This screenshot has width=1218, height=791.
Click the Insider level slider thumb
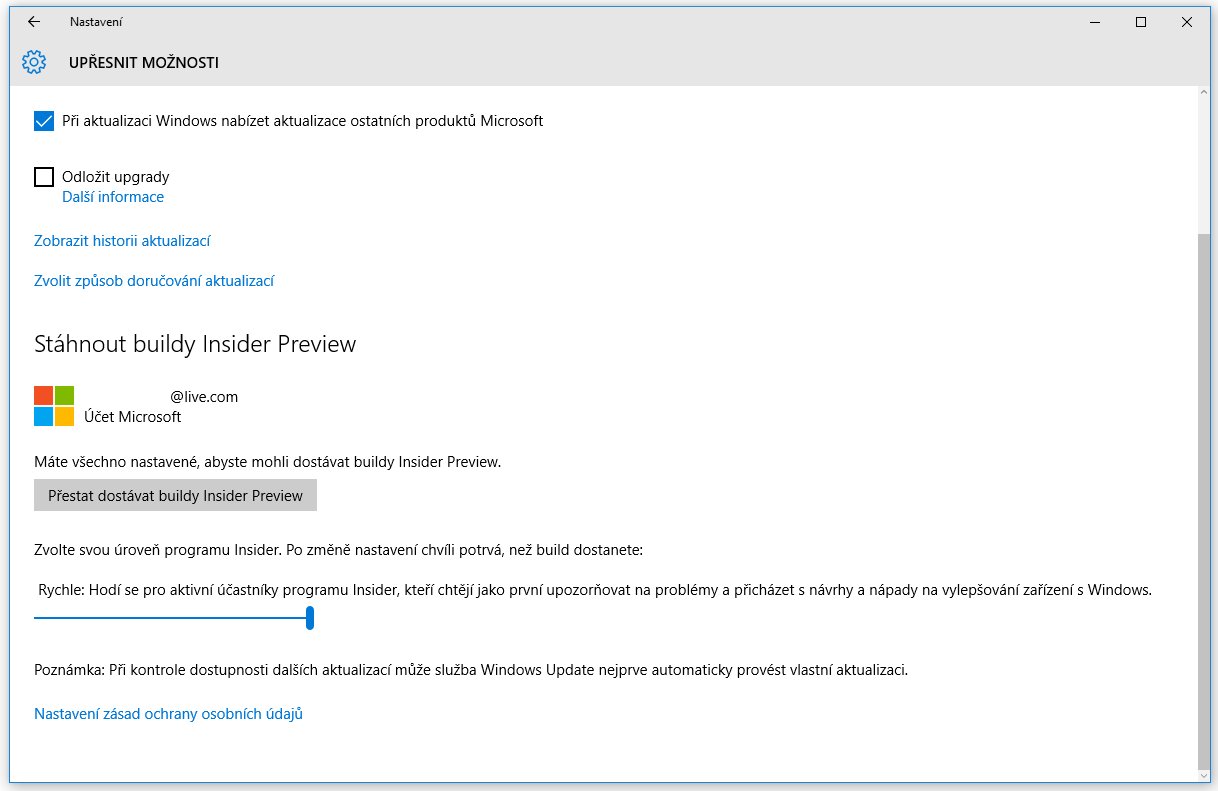point(310,618)
